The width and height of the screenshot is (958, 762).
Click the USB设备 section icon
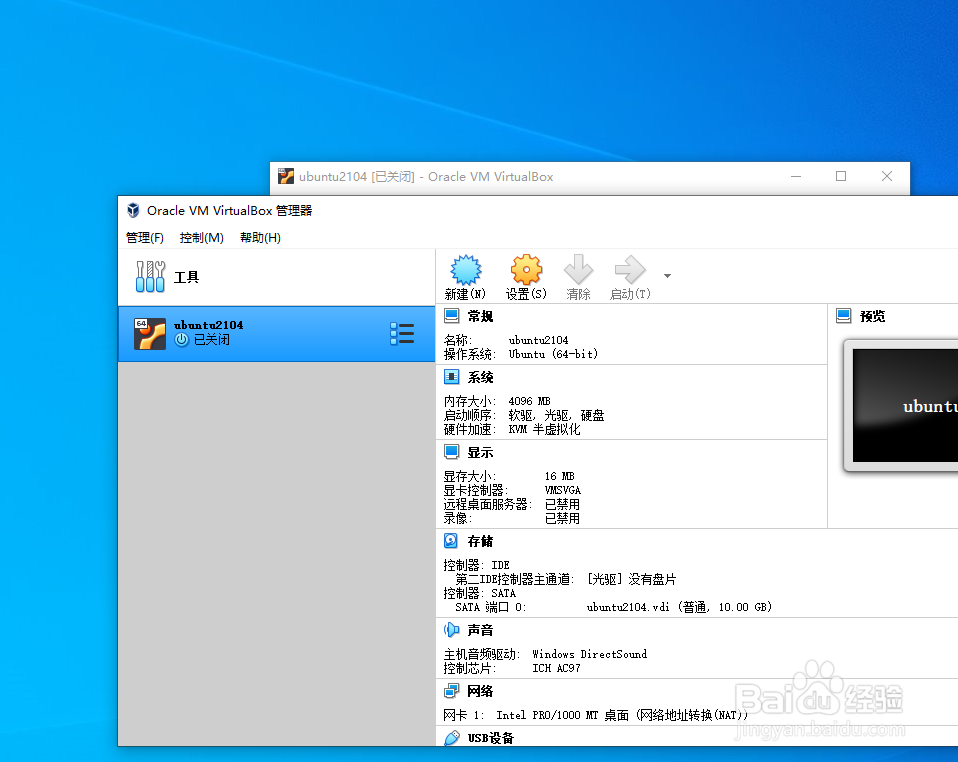coord(452,738)
